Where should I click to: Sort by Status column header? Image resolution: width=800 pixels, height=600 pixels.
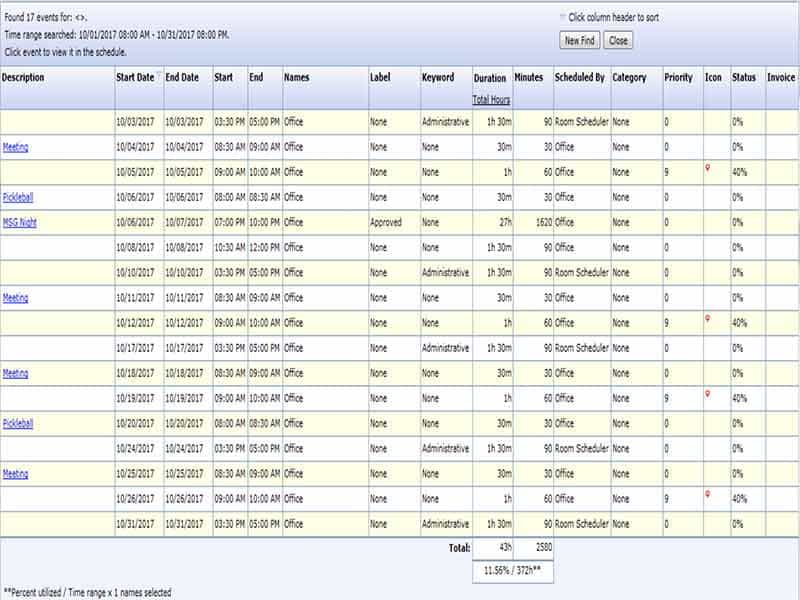click(x=744, y=78)
